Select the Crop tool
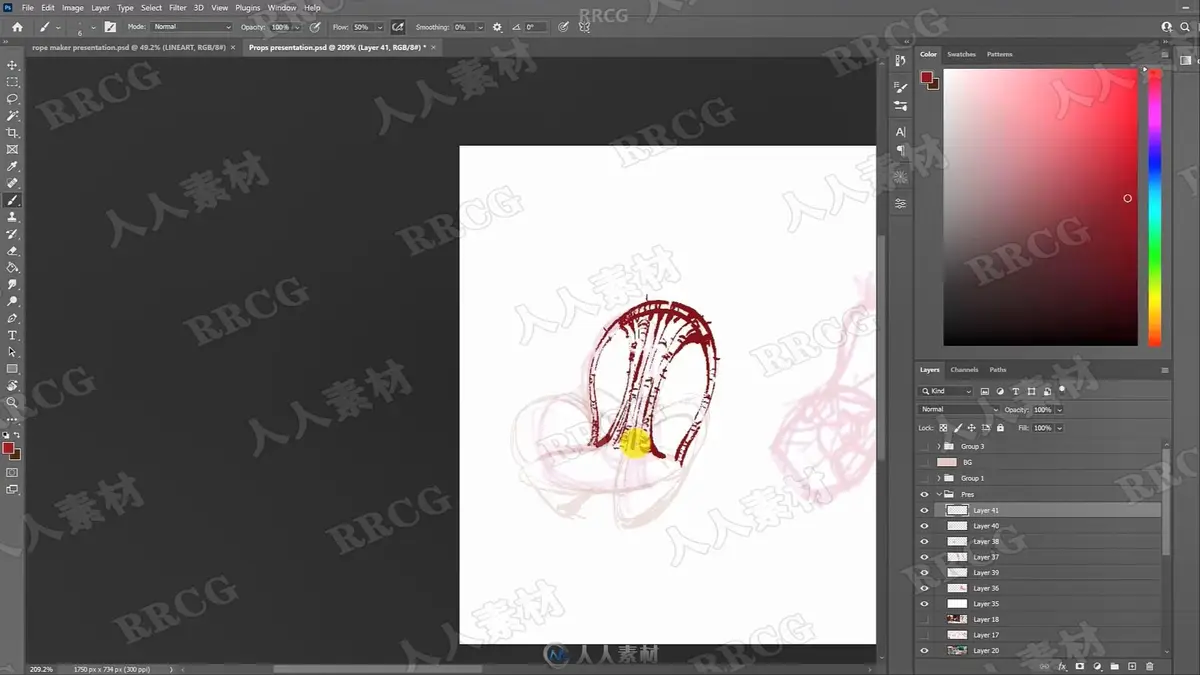The height and width of the screenshot is (675, 1200). coord(13,133)
